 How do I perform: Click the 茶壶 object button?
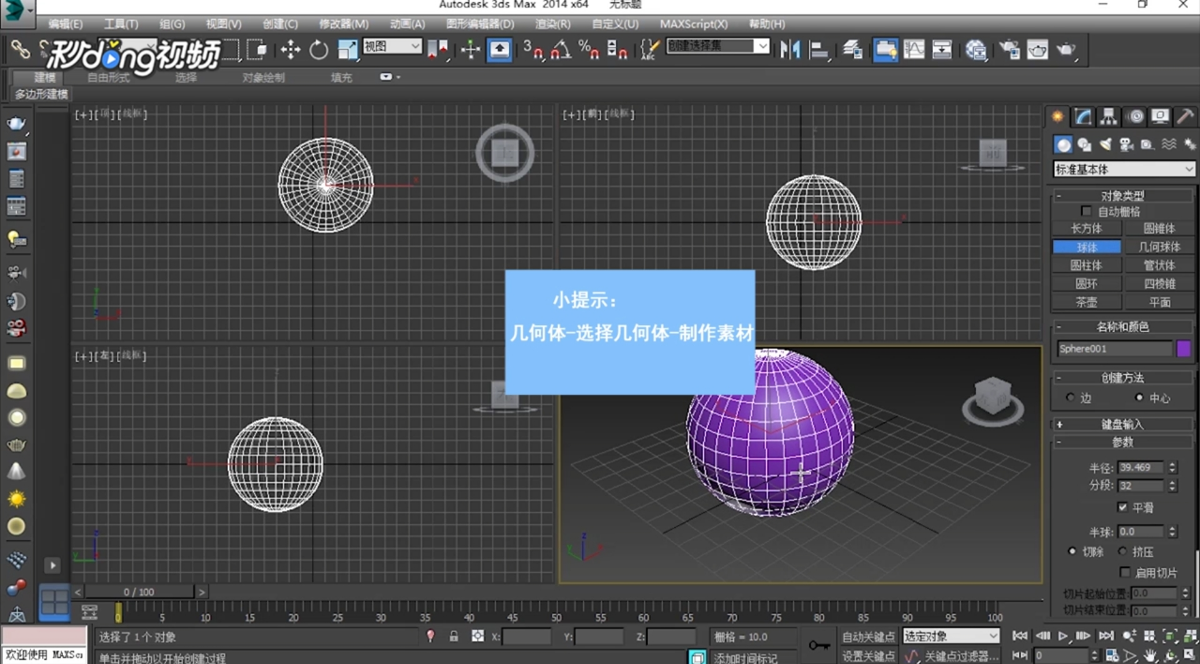click(1086, 302)
